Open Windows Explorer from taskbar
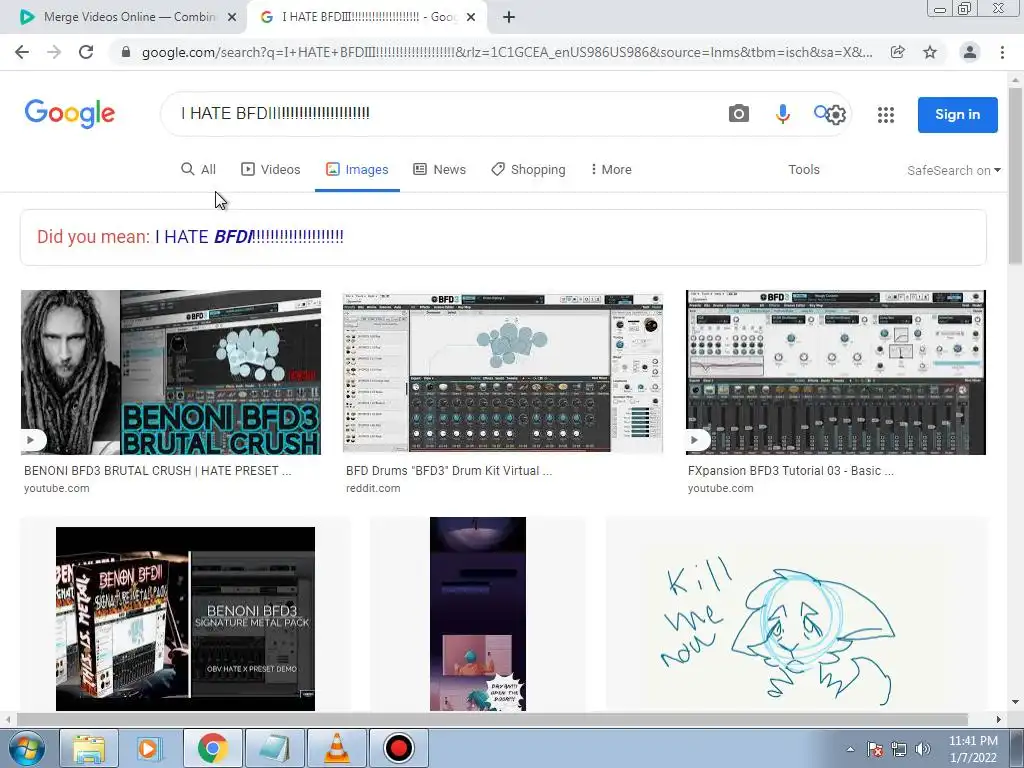The image size is (1024, 768). [x=89, y=748]
